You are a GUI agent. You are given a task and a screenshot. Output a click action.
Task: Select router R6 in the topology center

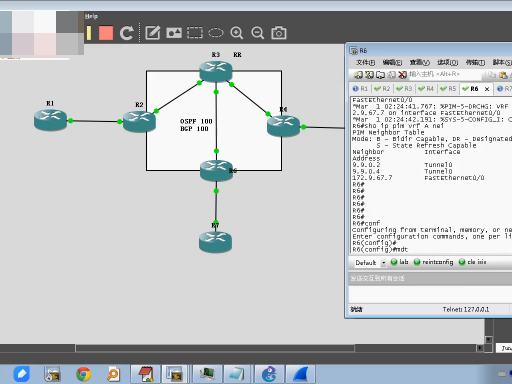pyautogui.click(x=216, y=170)
